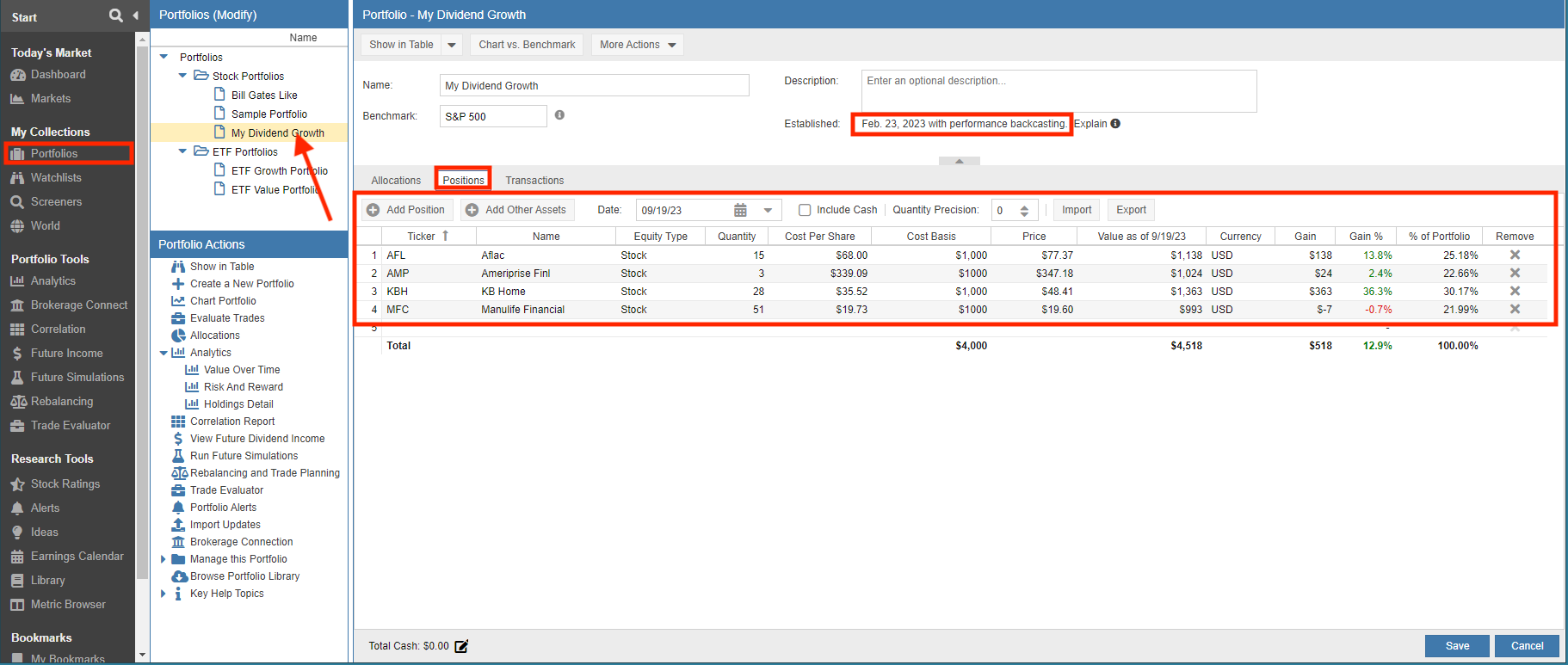Edit Total Cash with pencil icon
The width and height of the screenshot is (1568, 665).
(x=461, y=646)
